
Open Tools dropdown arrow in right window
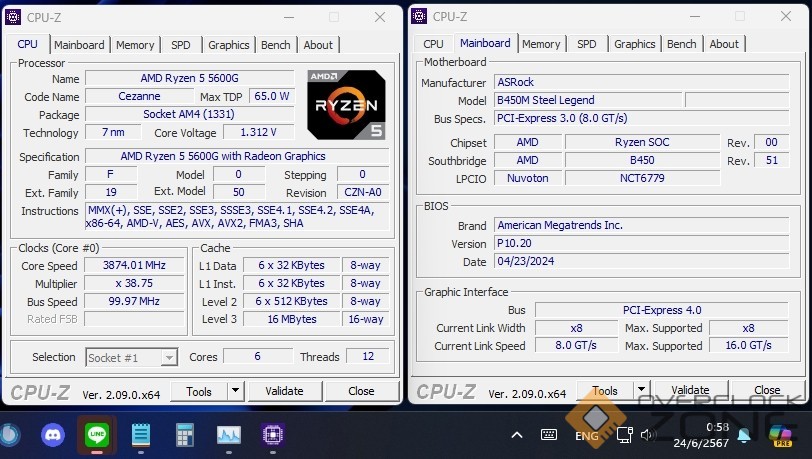pos(642,390)
